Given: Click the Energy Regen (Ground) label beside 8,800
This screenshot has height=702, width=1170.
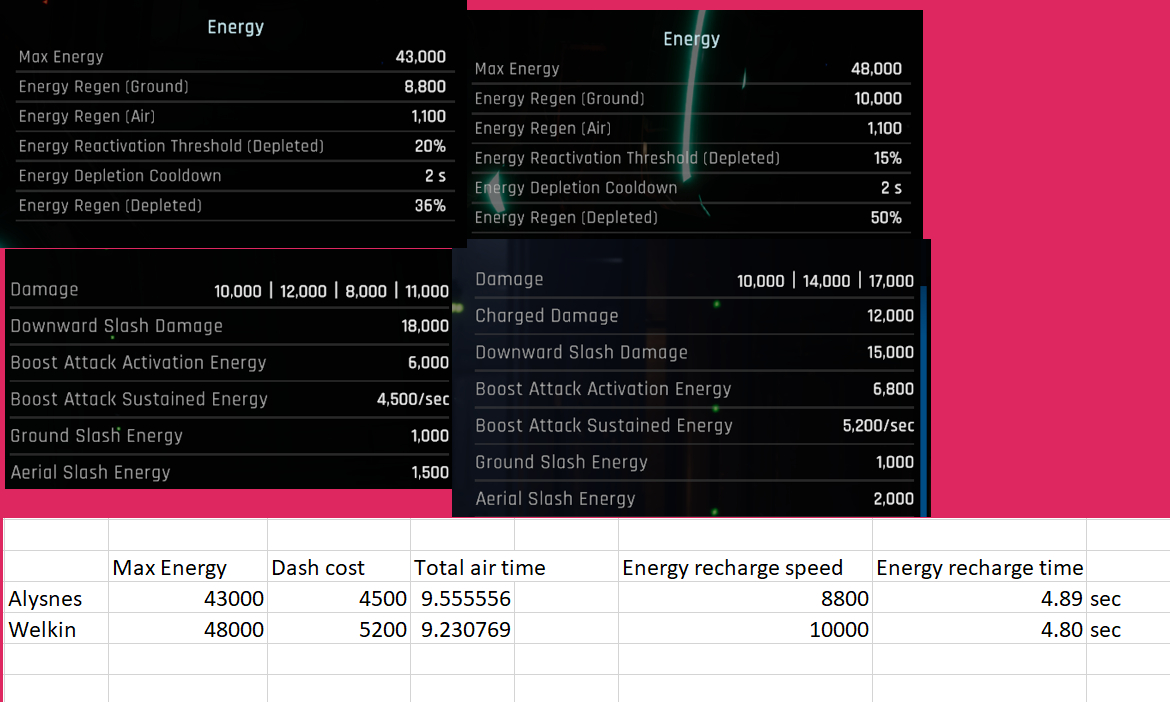Looking at the screenshot, I should pyautogui.click(x=104, y=87).
